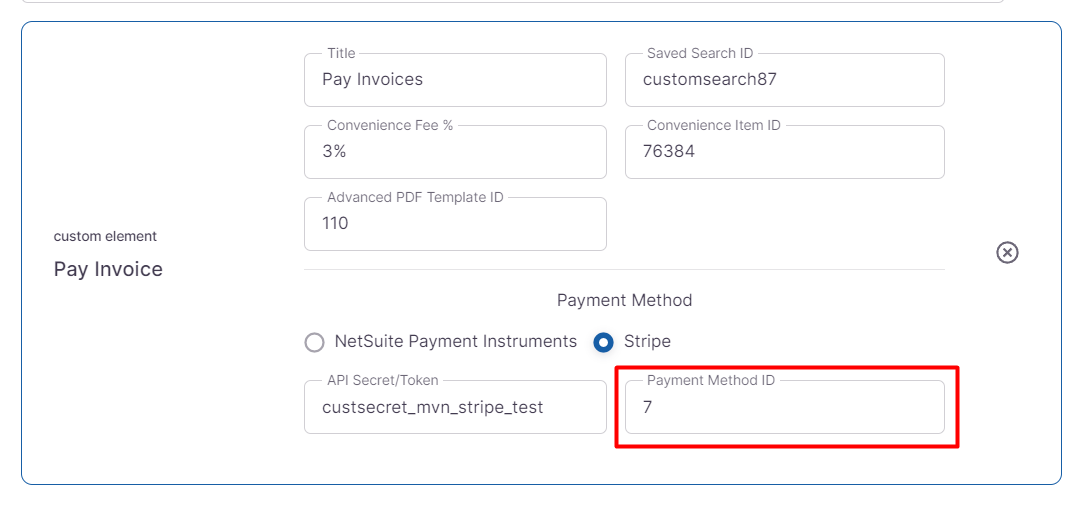Select the Stripe radio button
The image size is (1088, 524).
coord(603,342)
